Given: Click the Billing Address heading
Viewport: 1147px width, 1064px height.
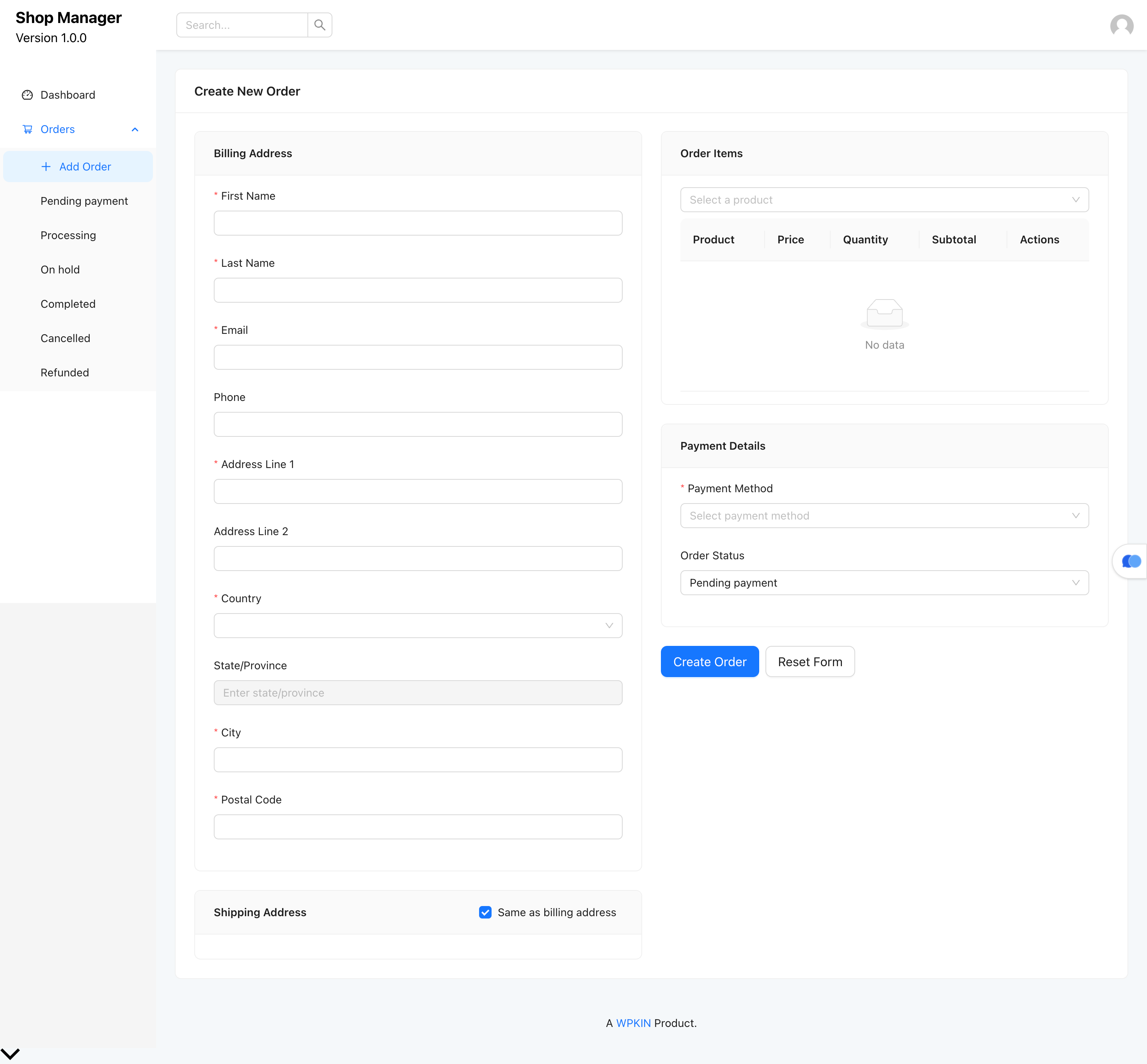Looking at the screenshot, I should (x=253, y=153).
